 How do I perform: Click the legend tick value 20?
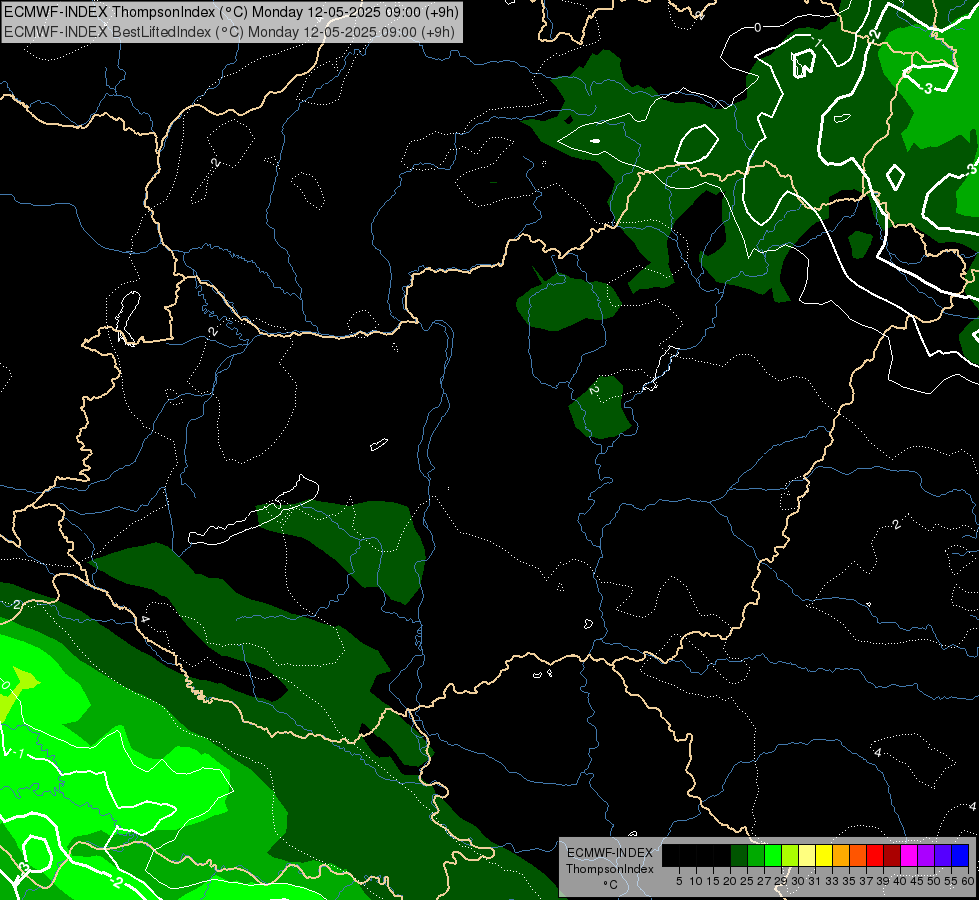pos(730,881)
